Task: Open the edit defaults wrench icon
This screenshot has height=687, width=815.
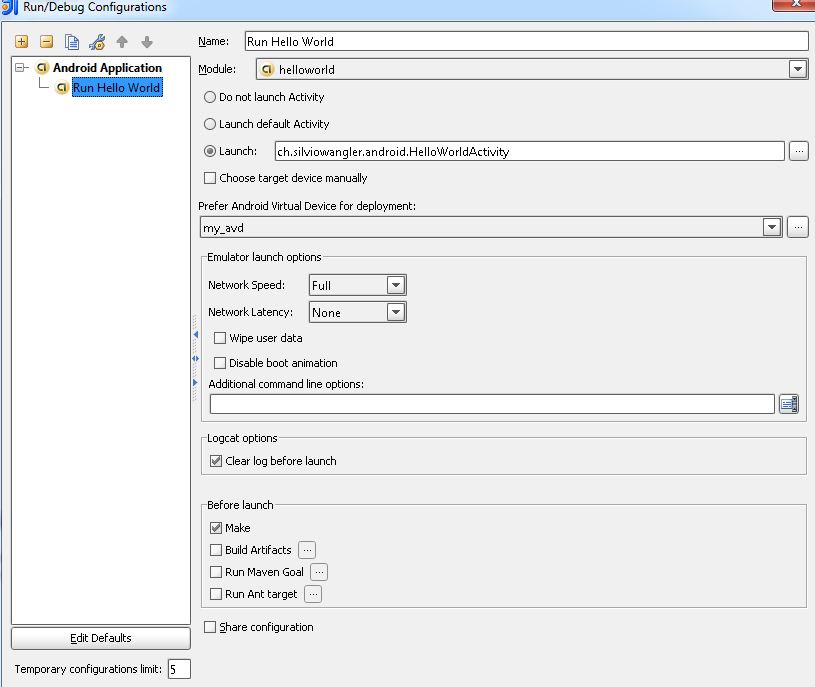Action: [97, 42]
